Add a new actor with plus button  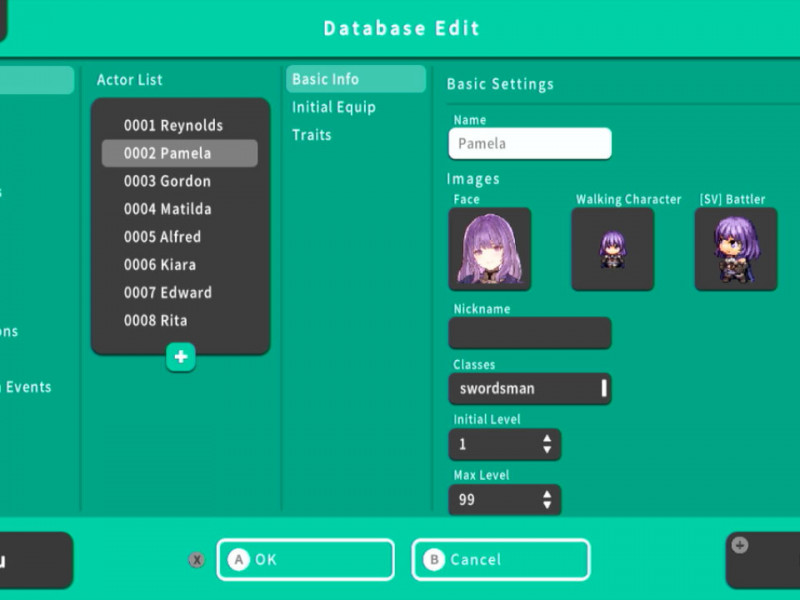tap(181, 357)
